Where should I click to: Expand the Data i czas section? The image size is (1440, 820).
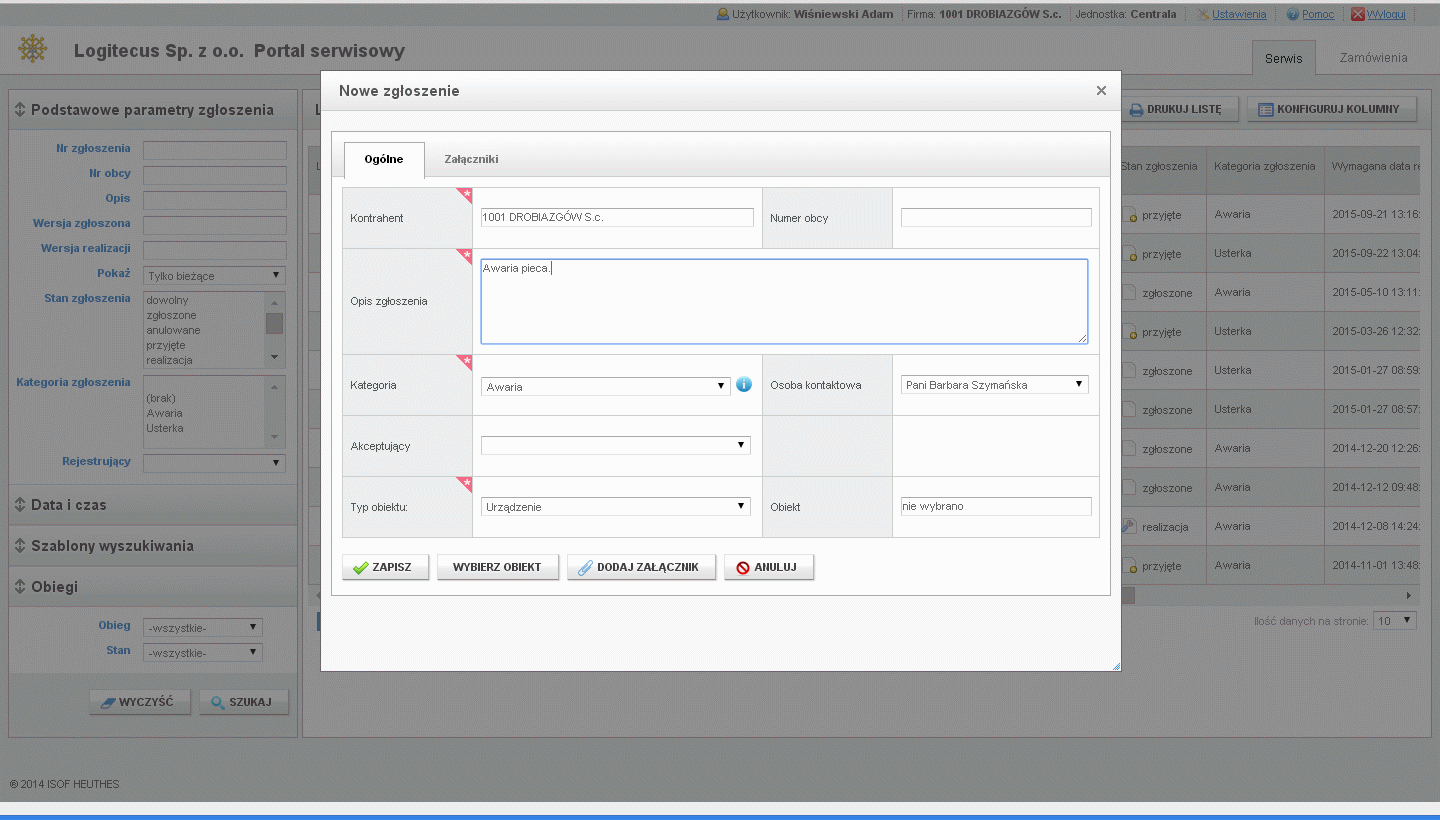coord(153,505)
